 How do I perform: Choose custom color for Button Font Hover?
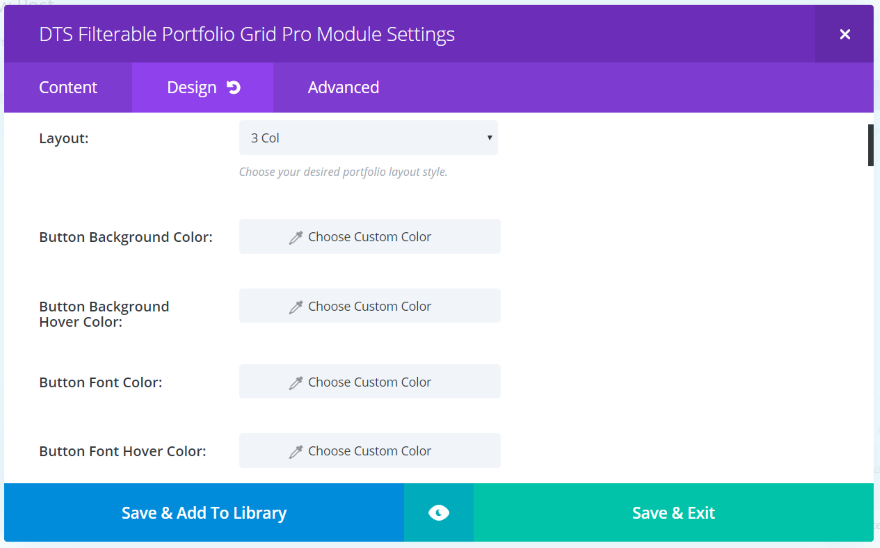point(370,451)
